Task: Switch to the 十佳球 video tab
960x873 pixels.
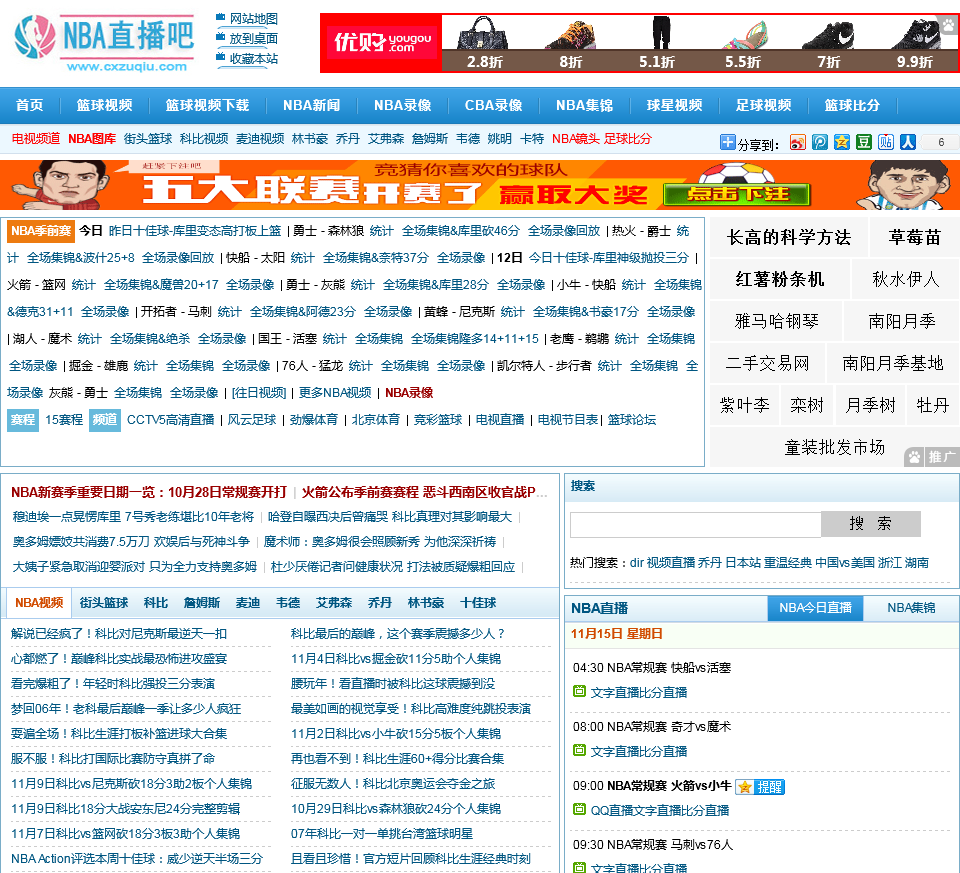Action: 478,603
